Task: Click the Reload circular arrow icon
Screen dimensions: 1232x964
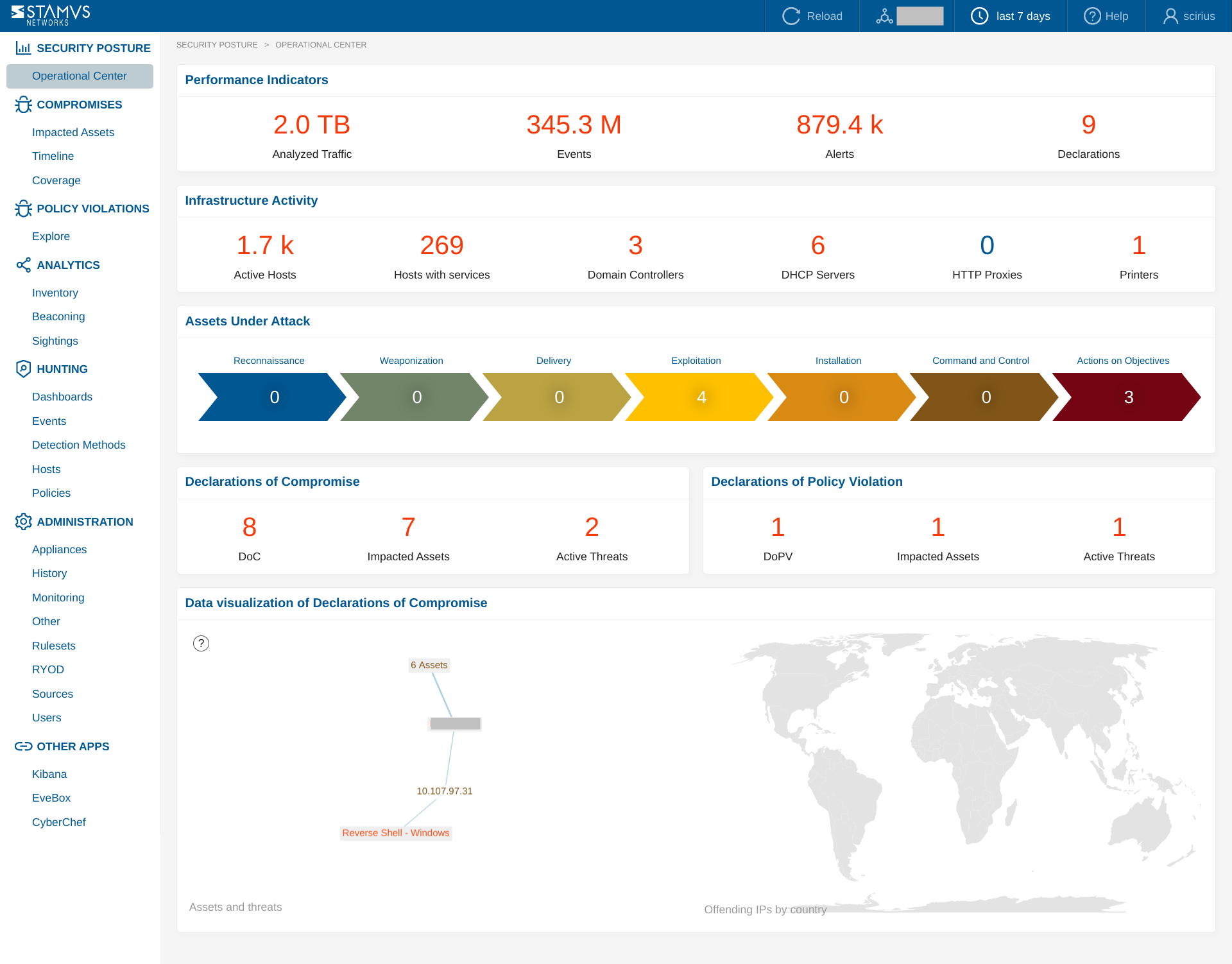Action: (791, 16)
